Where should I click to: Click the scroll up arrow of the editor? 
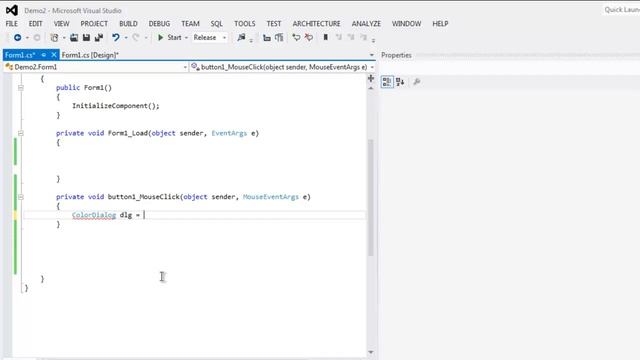pos(371,88)
